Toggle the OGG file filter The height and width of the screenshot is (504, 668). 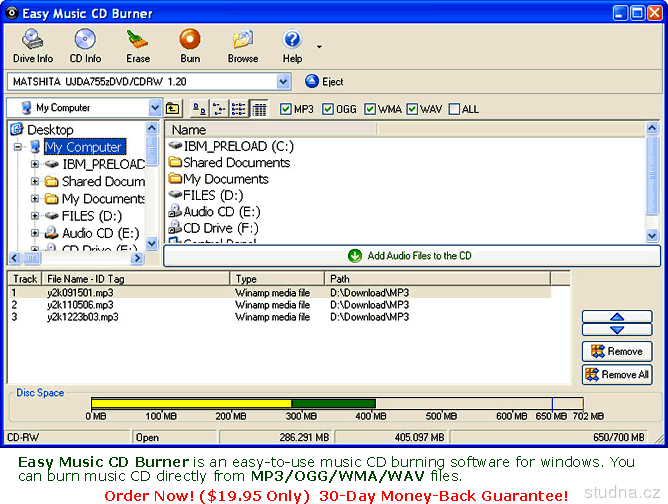pyautogui.click(x=329, y=108)
